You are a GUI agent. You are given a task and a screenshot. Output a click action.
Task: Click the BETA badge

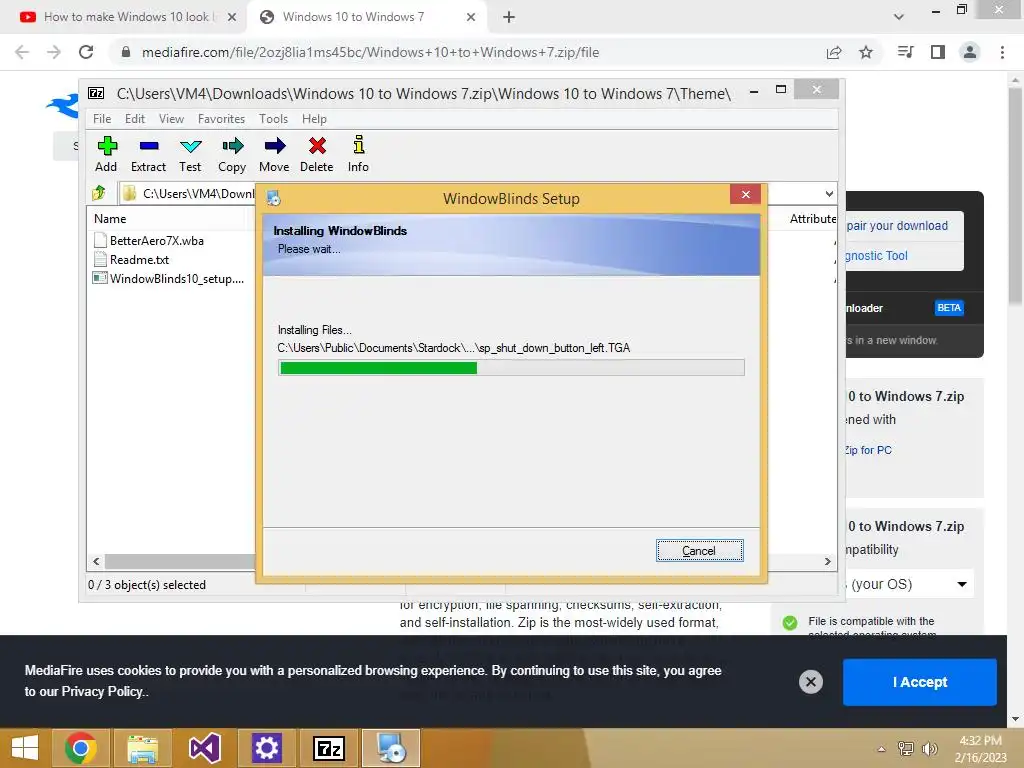point(949,308)
